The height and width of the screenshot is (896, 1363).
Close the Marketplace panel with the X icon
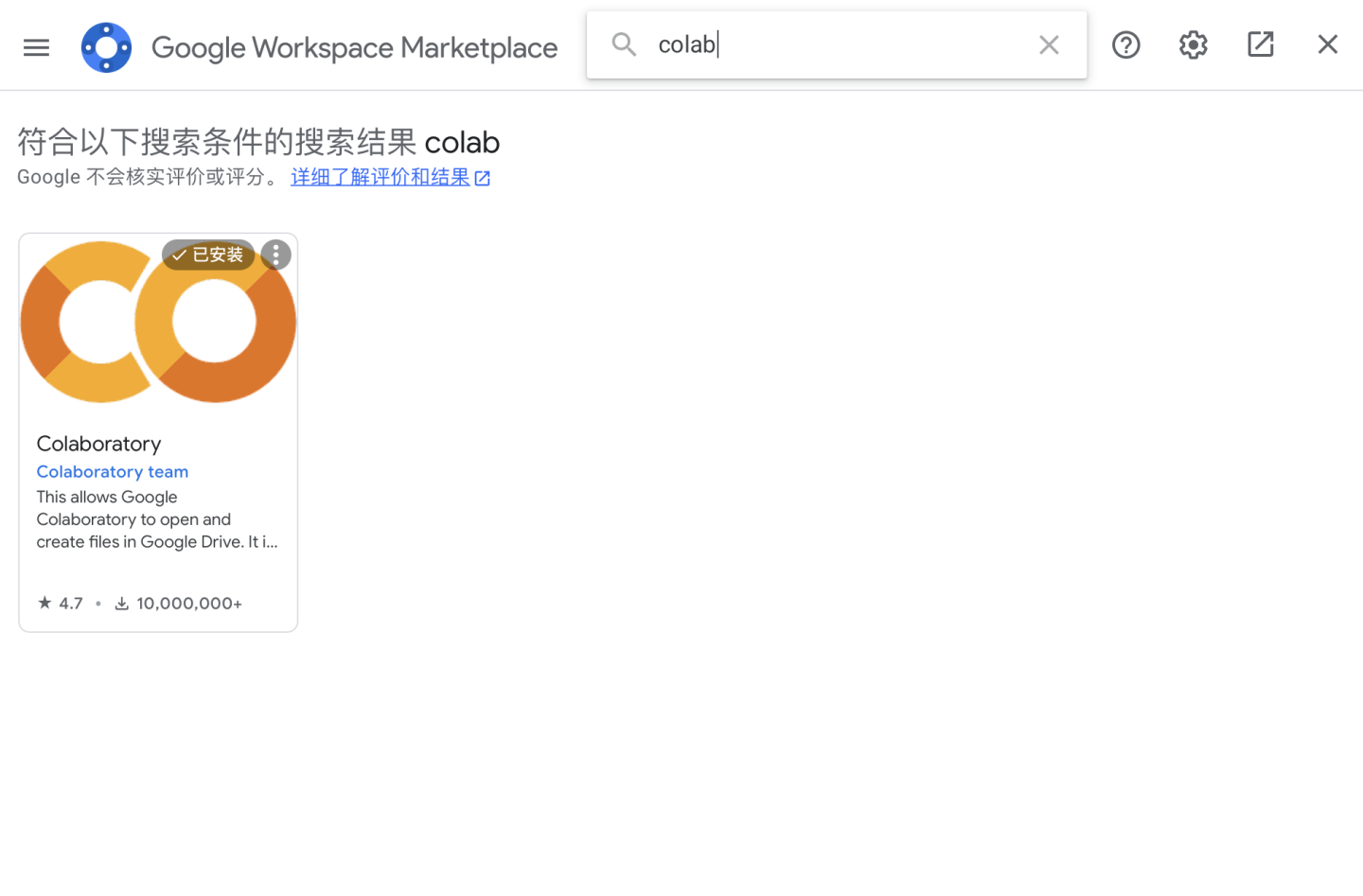point(1328,44)
